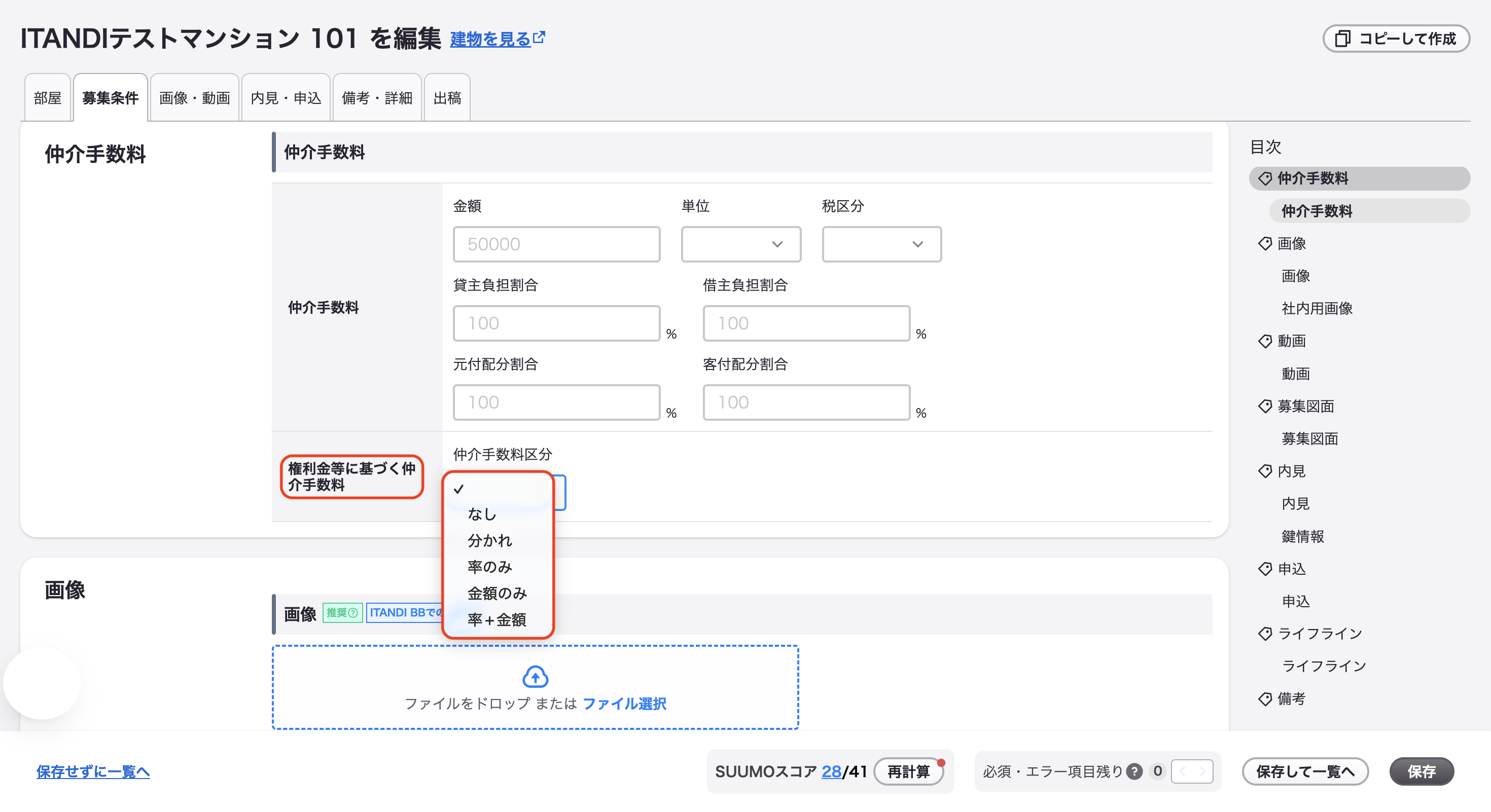
Task: Click tag icon beside 画像 in 目次
Action: point(1265,243)
